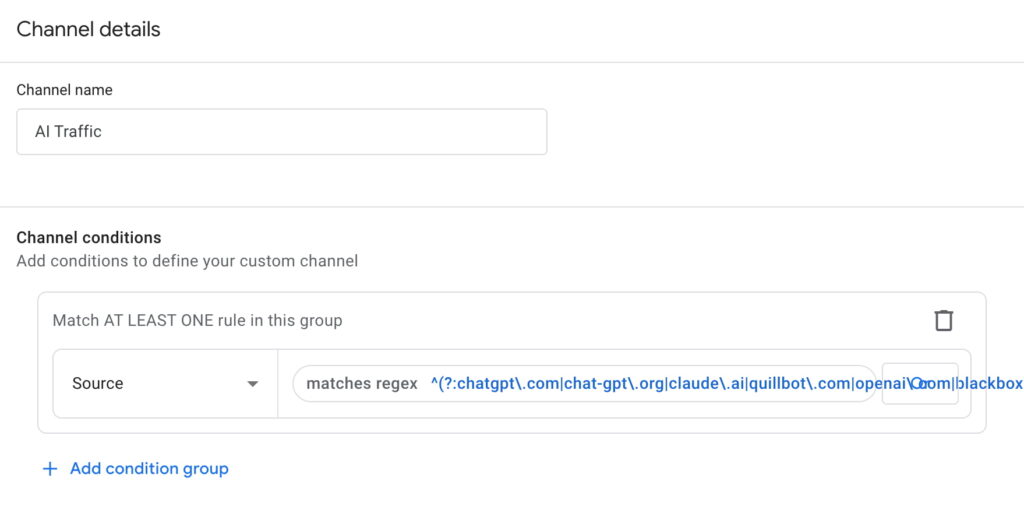This screenshot has height=527, width=1024.
Task: Click the claude.ai portion of the regex
Action: point(707,384)
